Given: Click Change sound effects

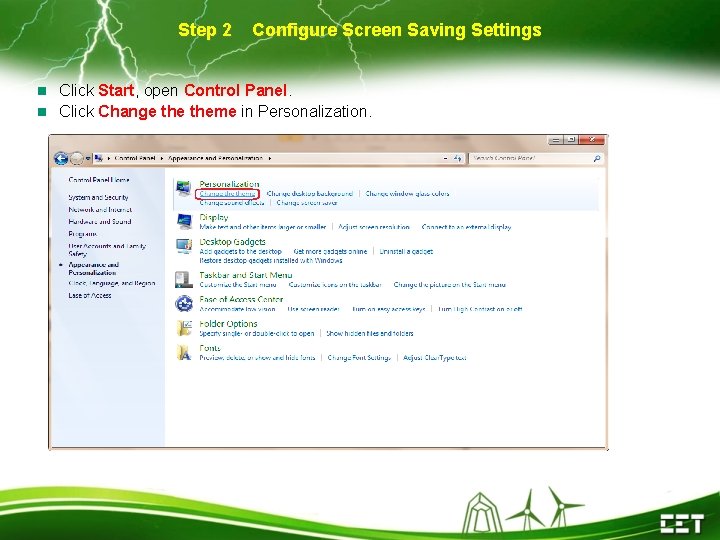Looking at the screenshot, I should (232, 202).
